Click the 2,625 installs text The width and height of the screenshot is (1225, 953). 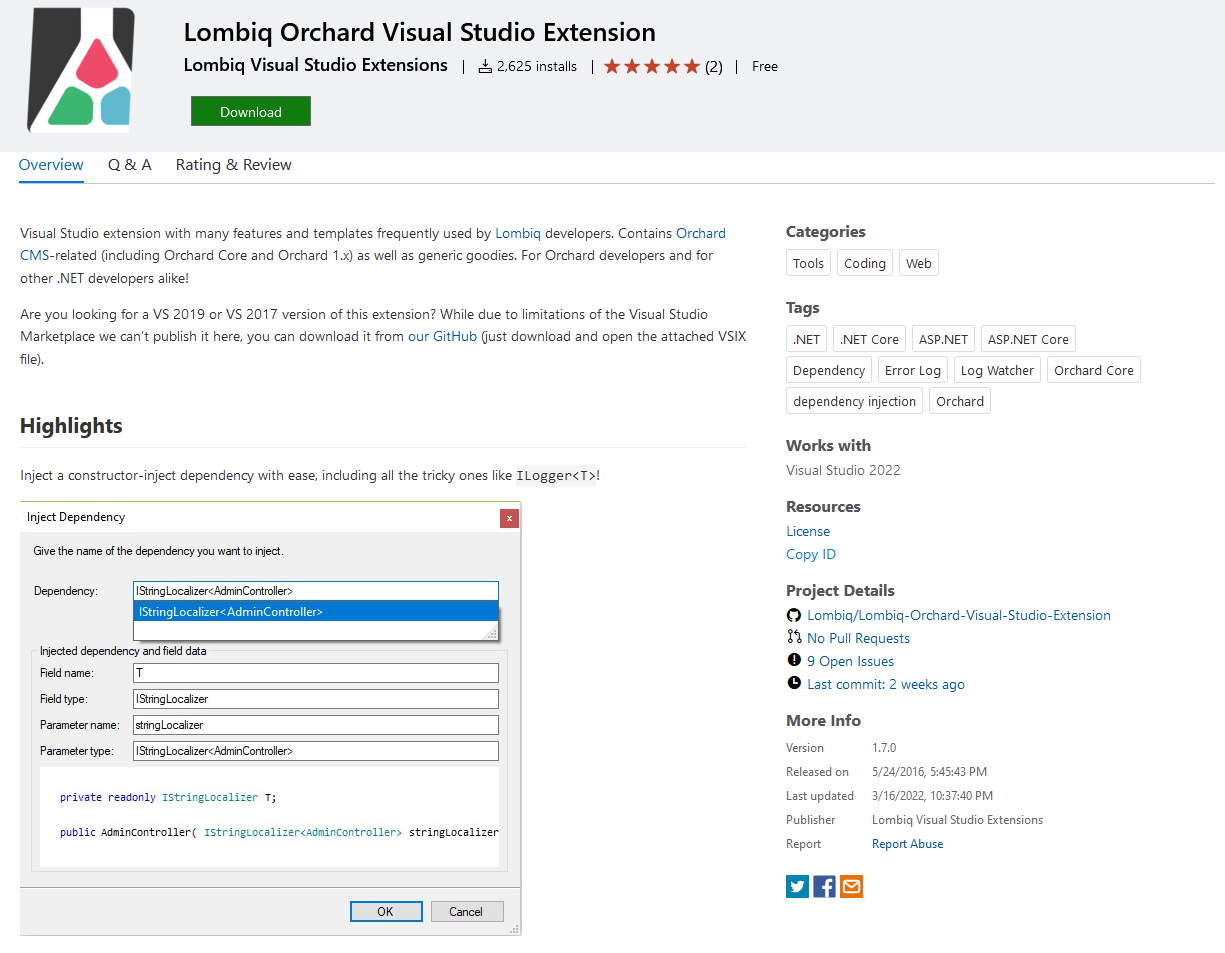[537, 67]
